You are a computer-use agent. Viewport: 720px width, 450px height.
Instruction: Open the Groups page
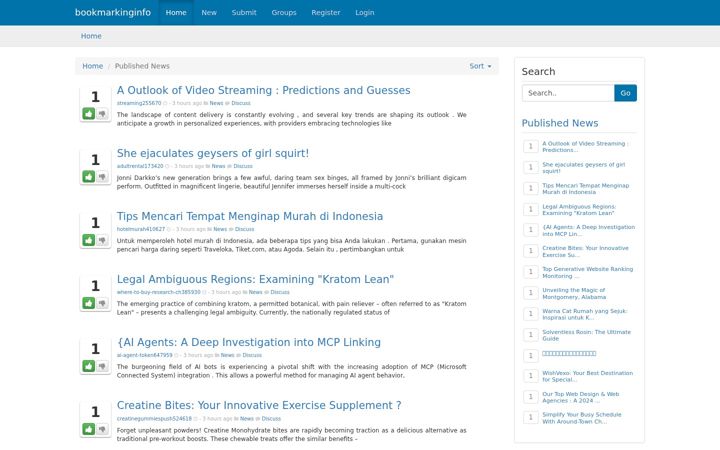click(x=284, y=12)
